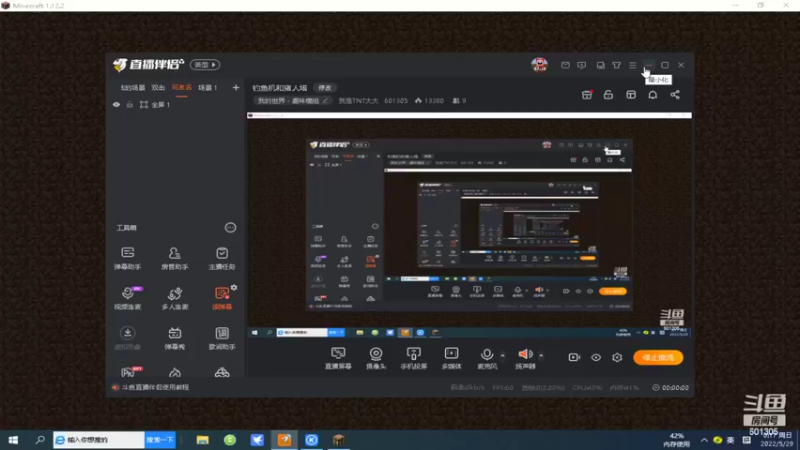Open the Minecraft app in the taskbar
Screen dimensions: 800x450
tap(339, 440)
